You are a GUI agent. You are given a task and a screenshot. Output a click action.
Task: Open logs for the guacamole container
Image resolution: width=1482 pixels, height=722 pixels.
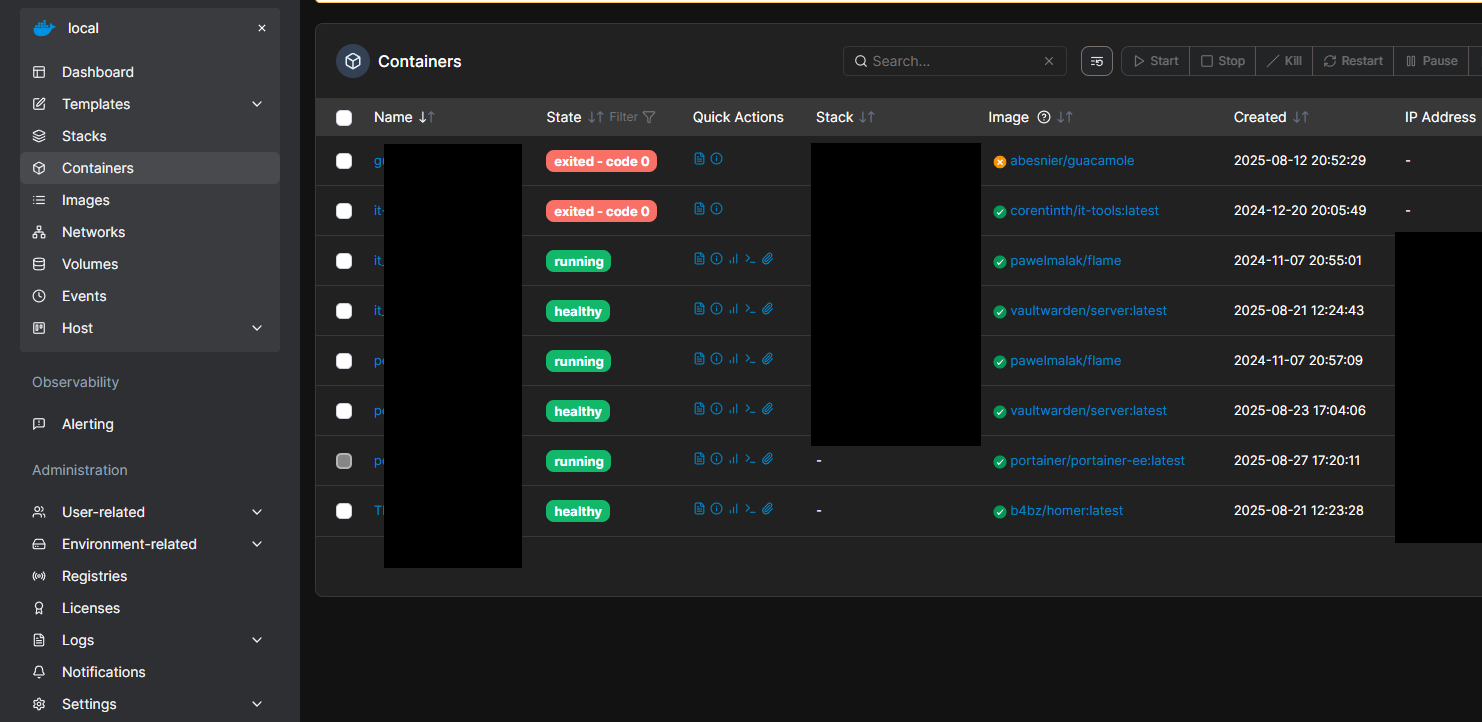[x=699, y=159]
